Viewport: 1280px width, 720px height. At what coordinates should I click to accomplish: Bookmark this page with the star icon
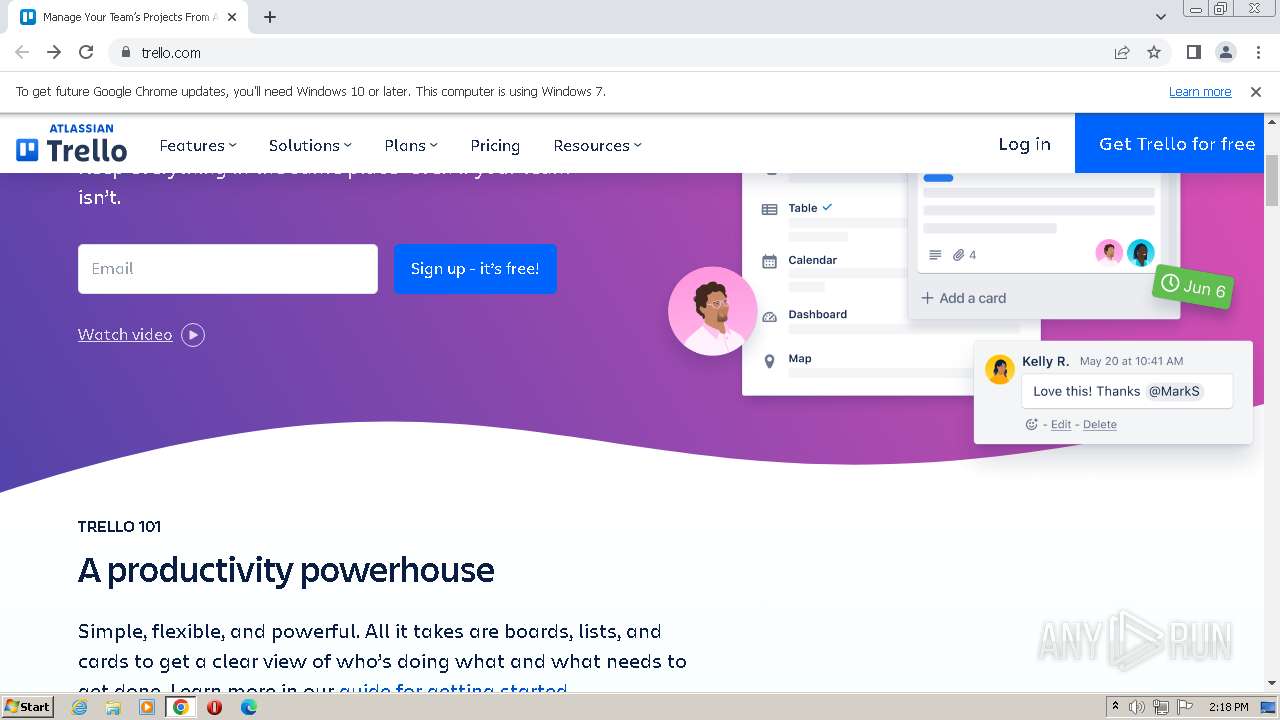1154,53
